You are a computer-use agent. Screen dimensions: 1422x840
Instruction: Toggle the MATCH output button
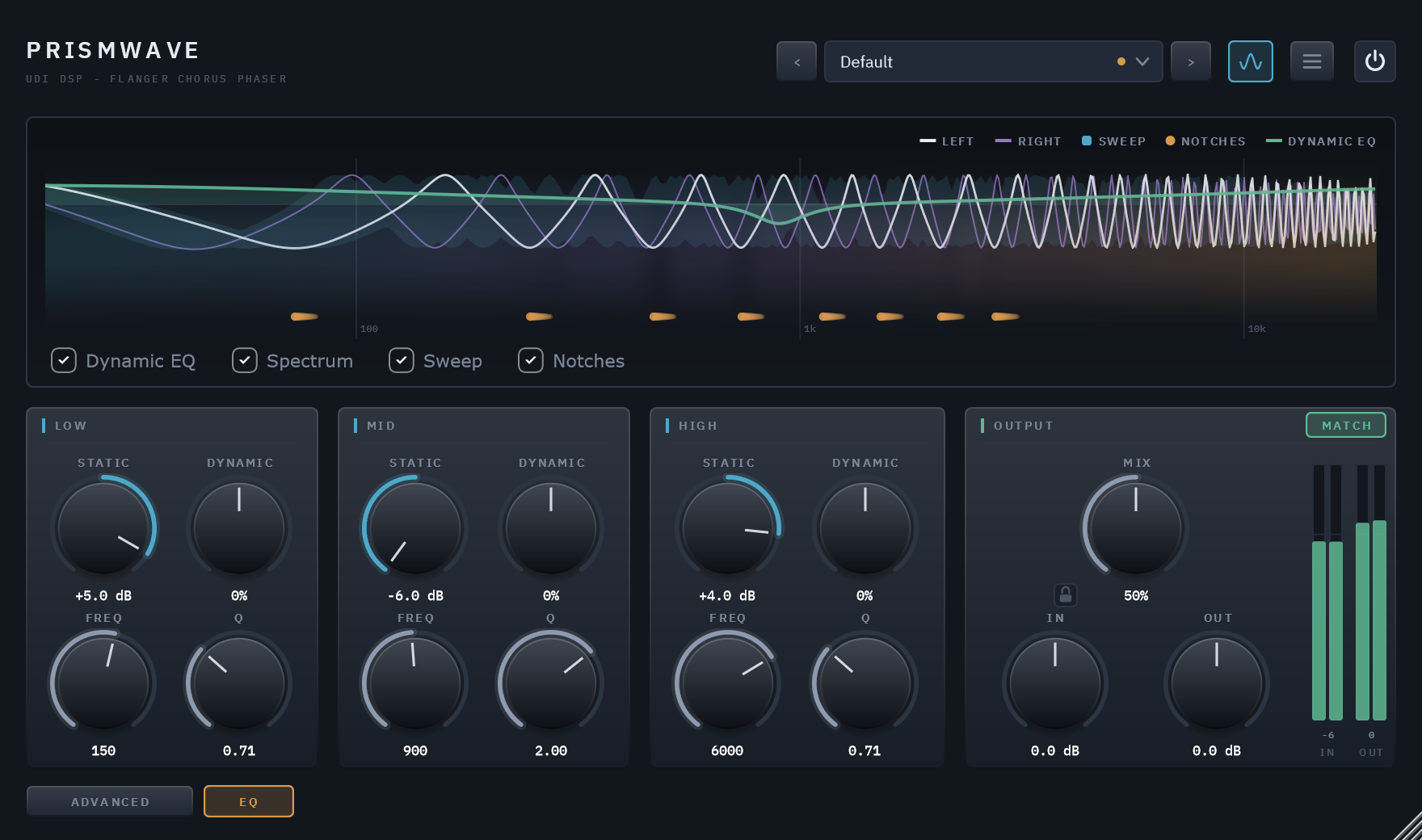(1346, 425)
